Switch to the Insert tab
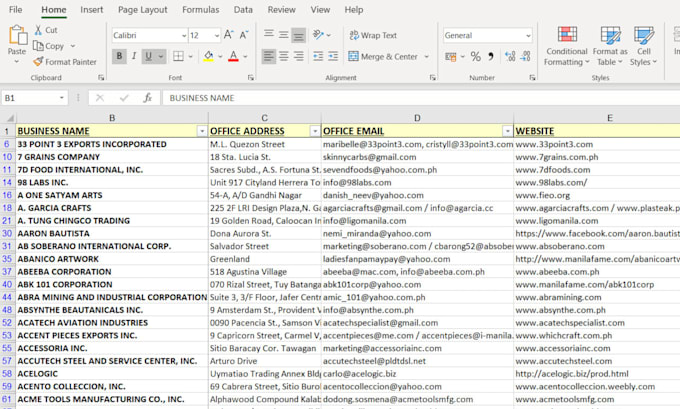The image size is (680, 409). pyautogui.click(x=92, y=10)
